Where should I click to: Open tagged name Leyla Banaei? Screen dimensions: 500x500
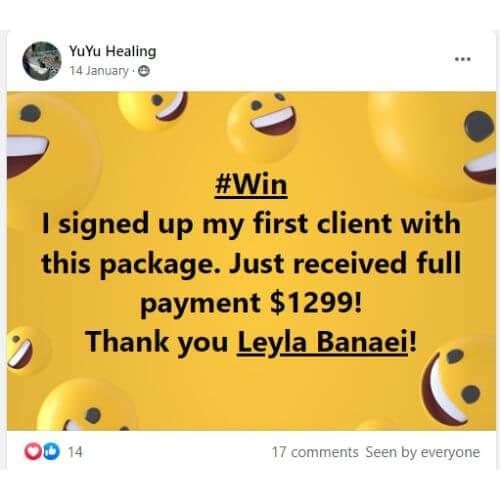(322, 342)
